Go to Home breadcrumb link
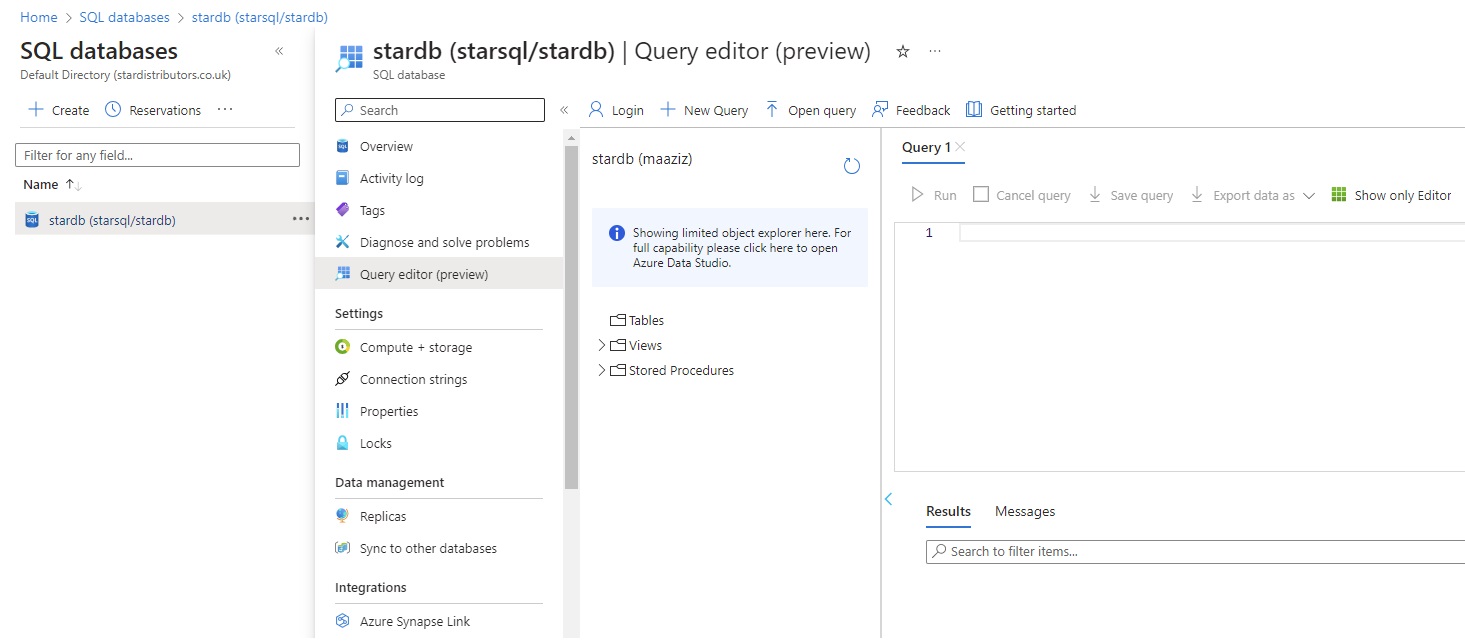Screen dimensions: 1465x644 pyautogui.click(x=39, y=17)
